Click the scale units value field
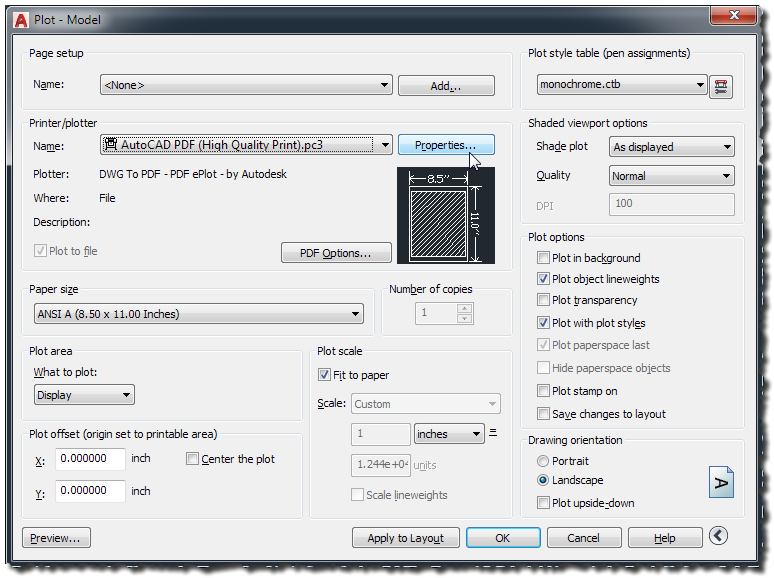Image resolution: width=774 pixels, height=578 pixels. point(381,465)
